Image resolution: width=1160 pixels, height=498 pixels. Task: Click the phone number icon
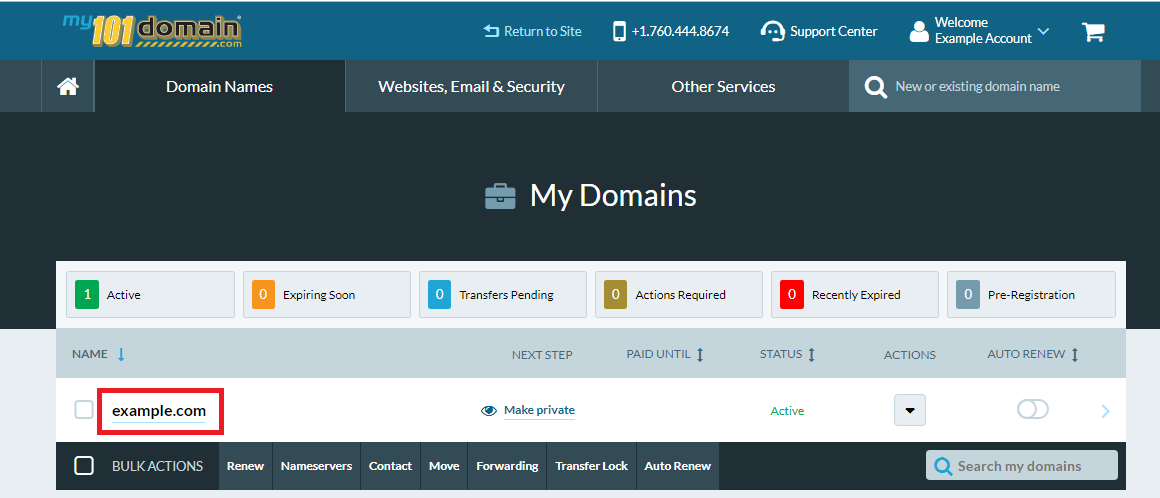619,31
